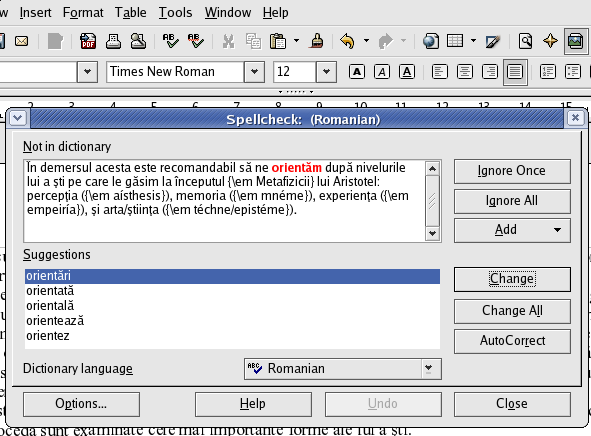591x436 pixels.
Task: Export directly as PDF icon
Action: [88, 41]
